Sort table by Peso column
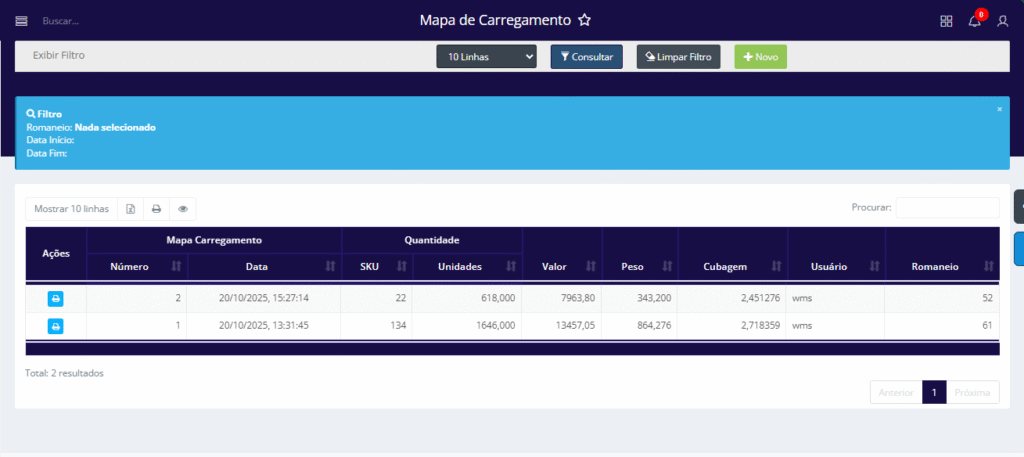The image size is (1024, 457). tap(640, 267)
